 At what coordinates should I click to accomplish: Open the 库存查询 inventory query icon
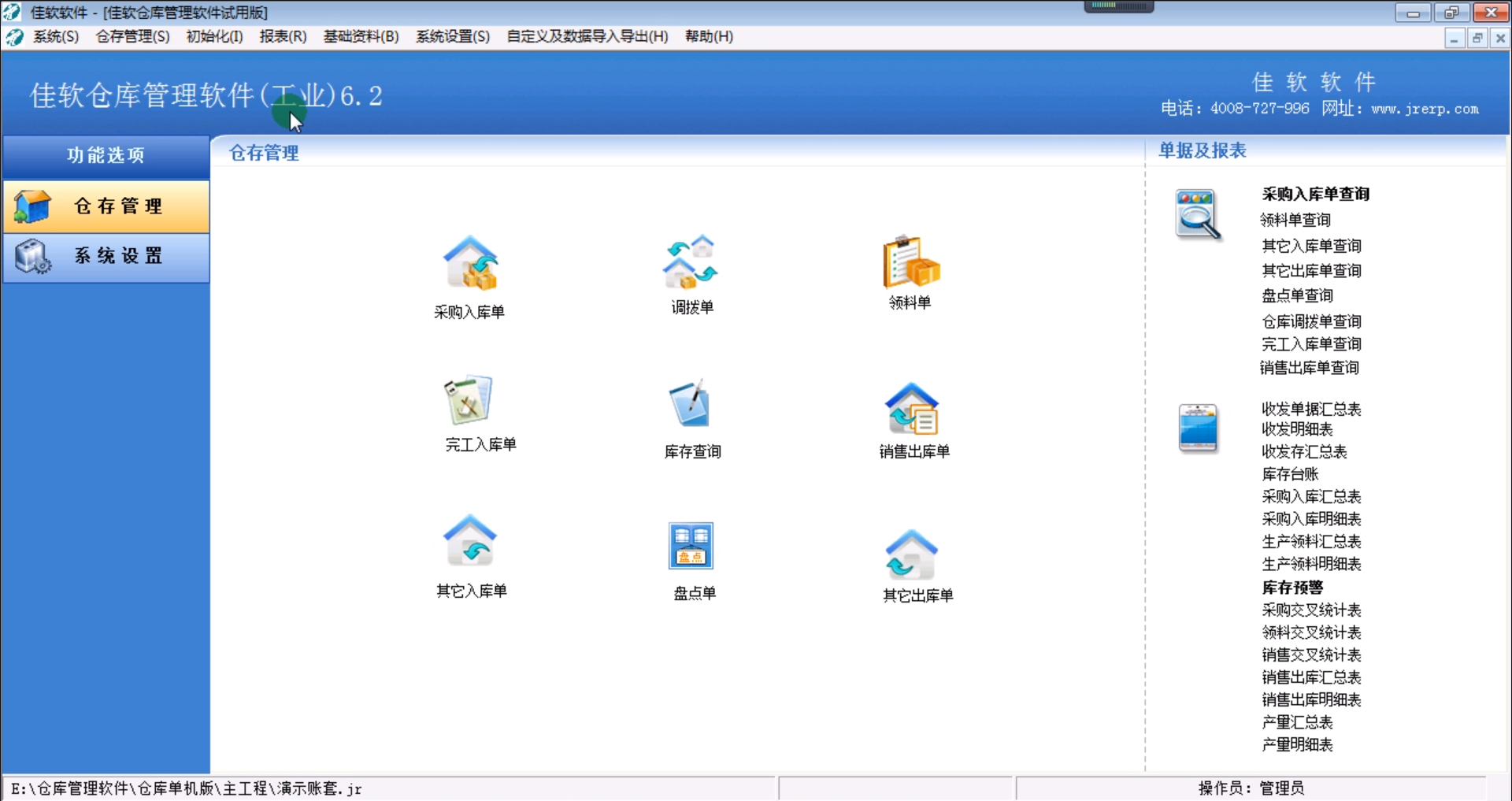691,404
